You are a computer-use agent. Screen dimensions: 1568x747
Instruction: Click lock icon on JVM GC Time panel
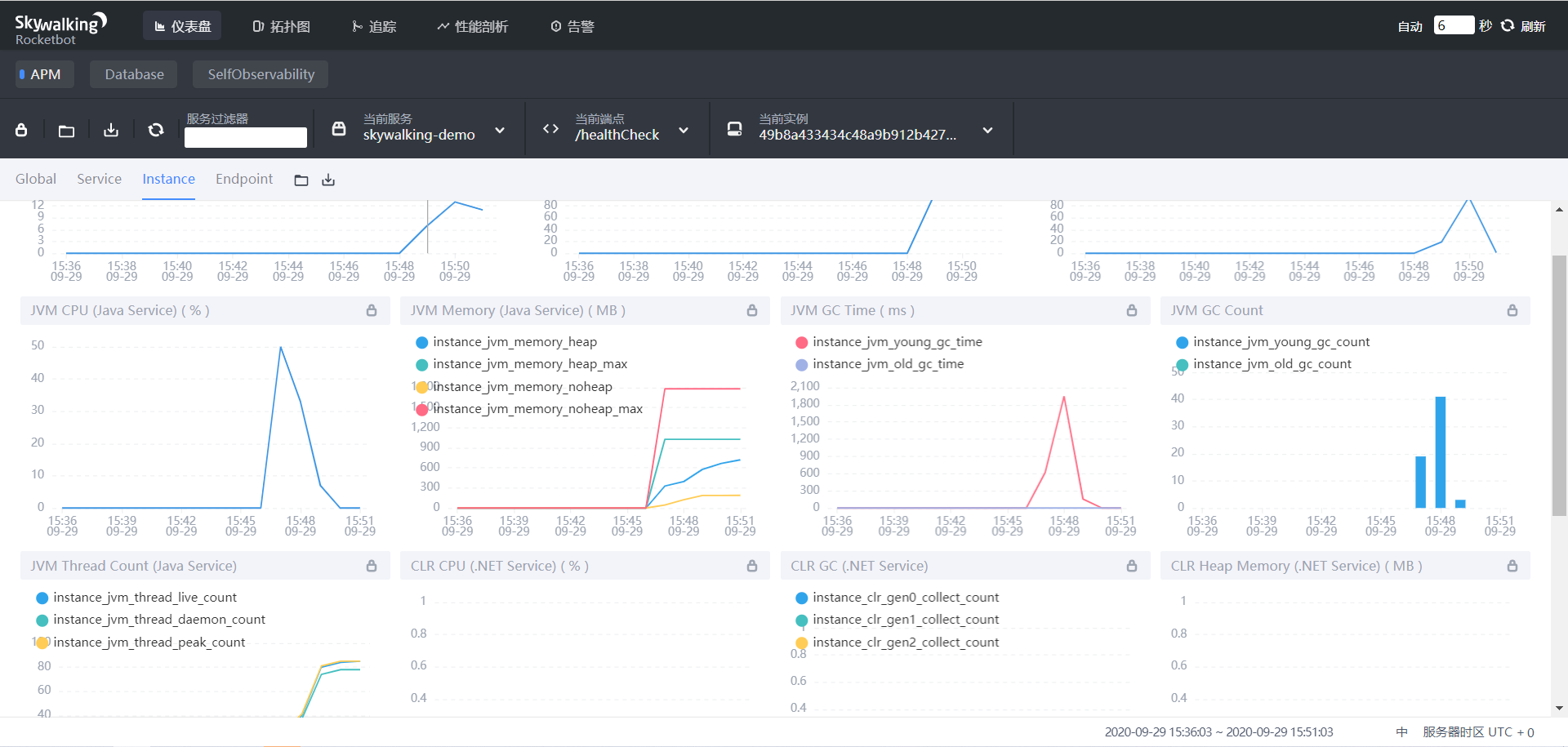1132,310
